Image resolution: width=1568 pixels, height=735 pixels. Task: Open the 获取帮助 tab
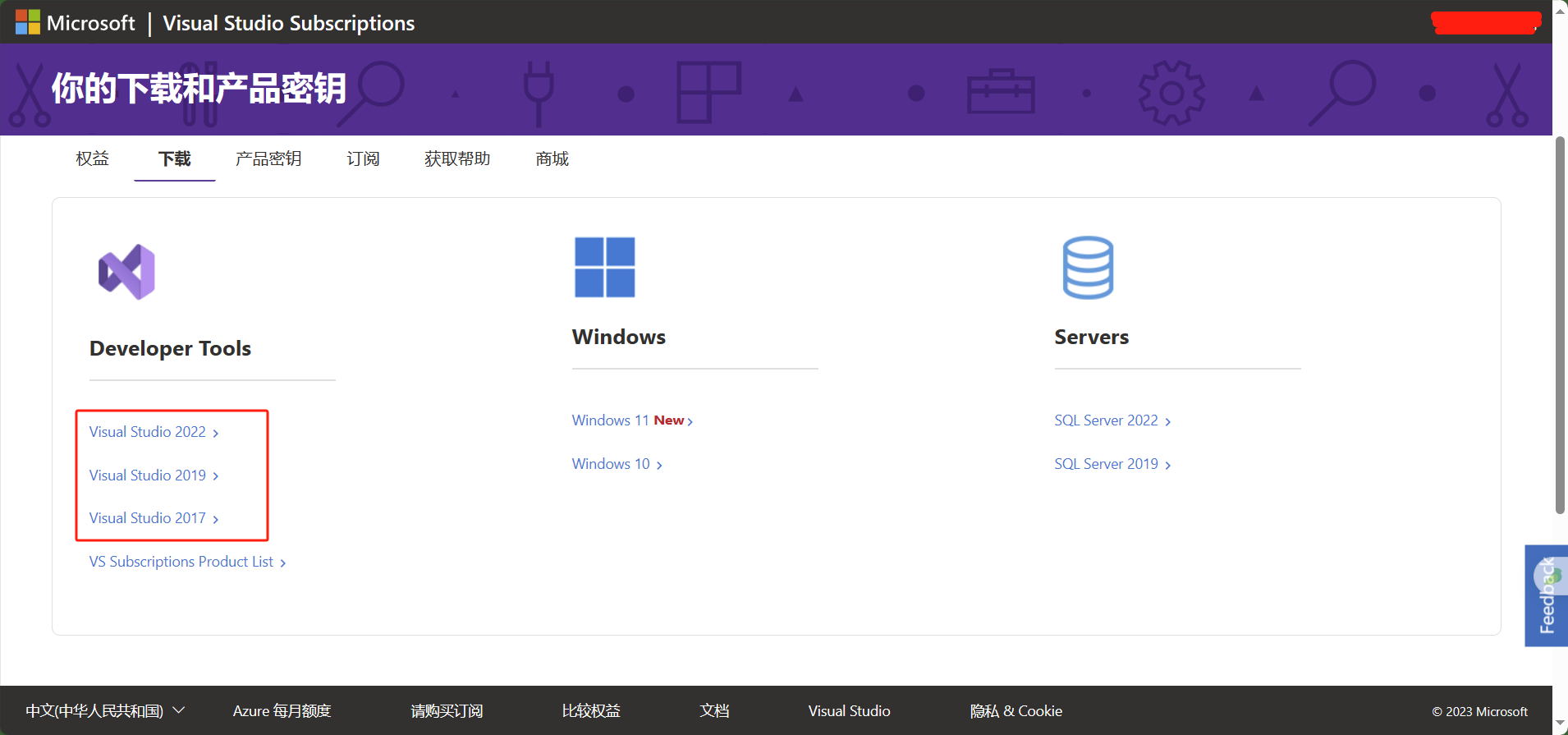(x=457, y=158)
